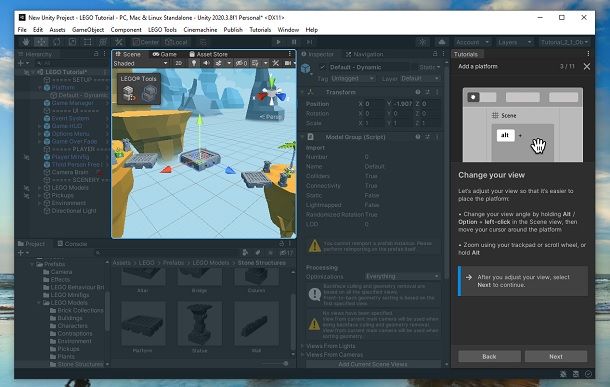
Task: Open the LEGO Tools menu
Action: coord(162,30)
